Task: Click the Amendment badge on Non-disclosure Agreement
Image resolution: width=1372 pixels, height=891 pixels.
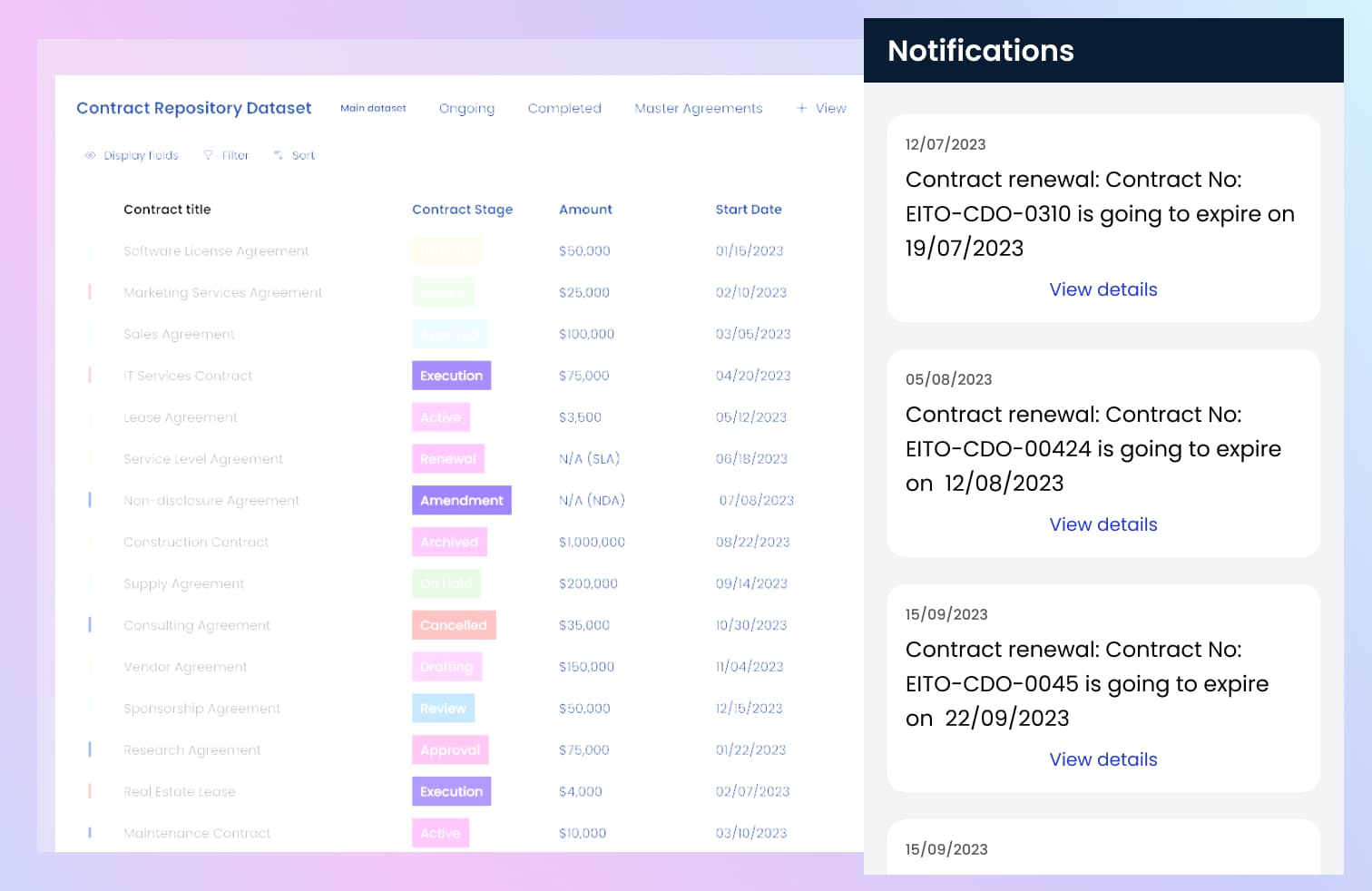Action: [461, 500]
